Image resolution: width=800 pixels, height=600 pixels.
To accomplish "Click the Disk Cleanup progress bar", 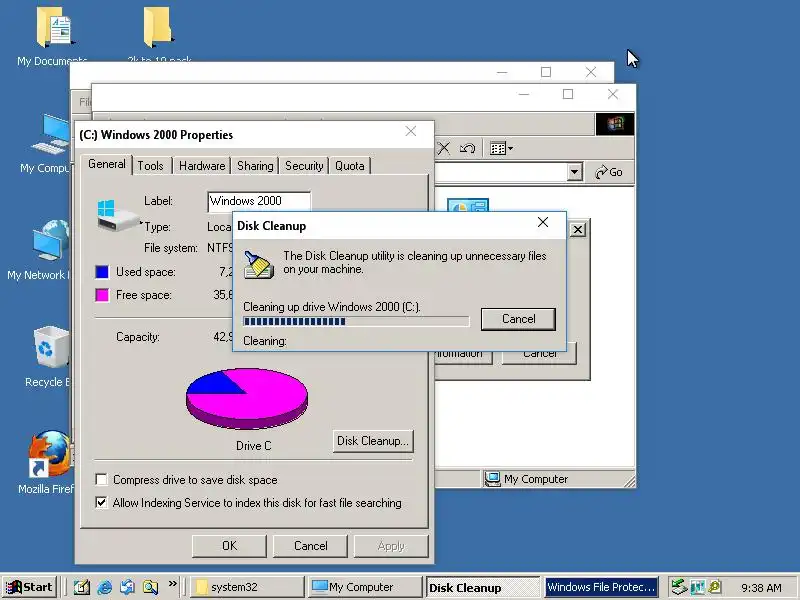I will (x=356, y=321).
